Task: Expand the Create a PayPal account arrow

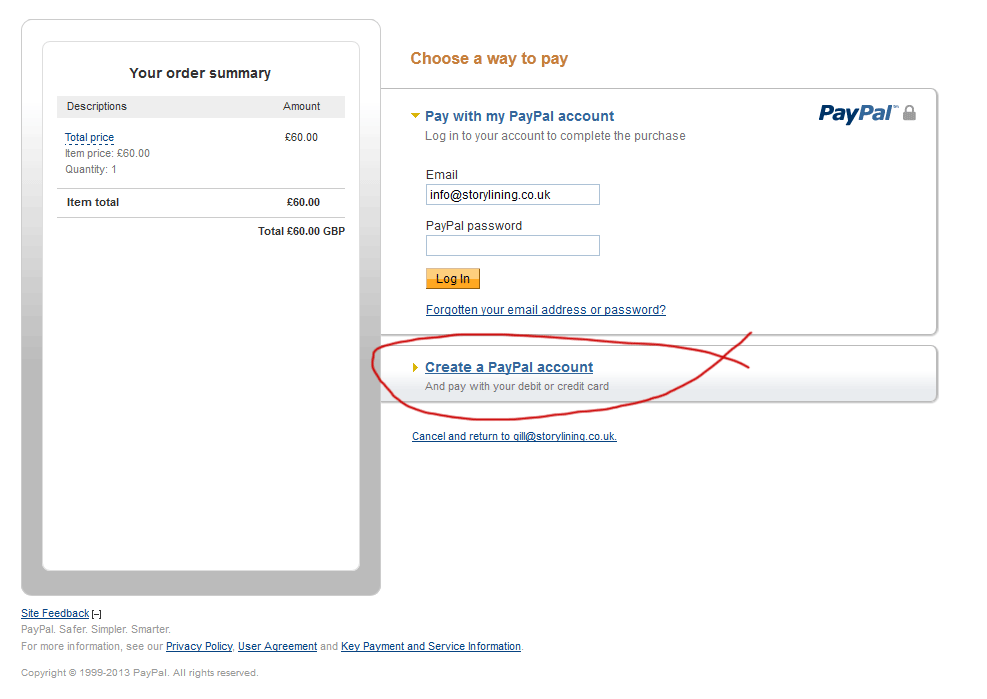Action: 416,367
